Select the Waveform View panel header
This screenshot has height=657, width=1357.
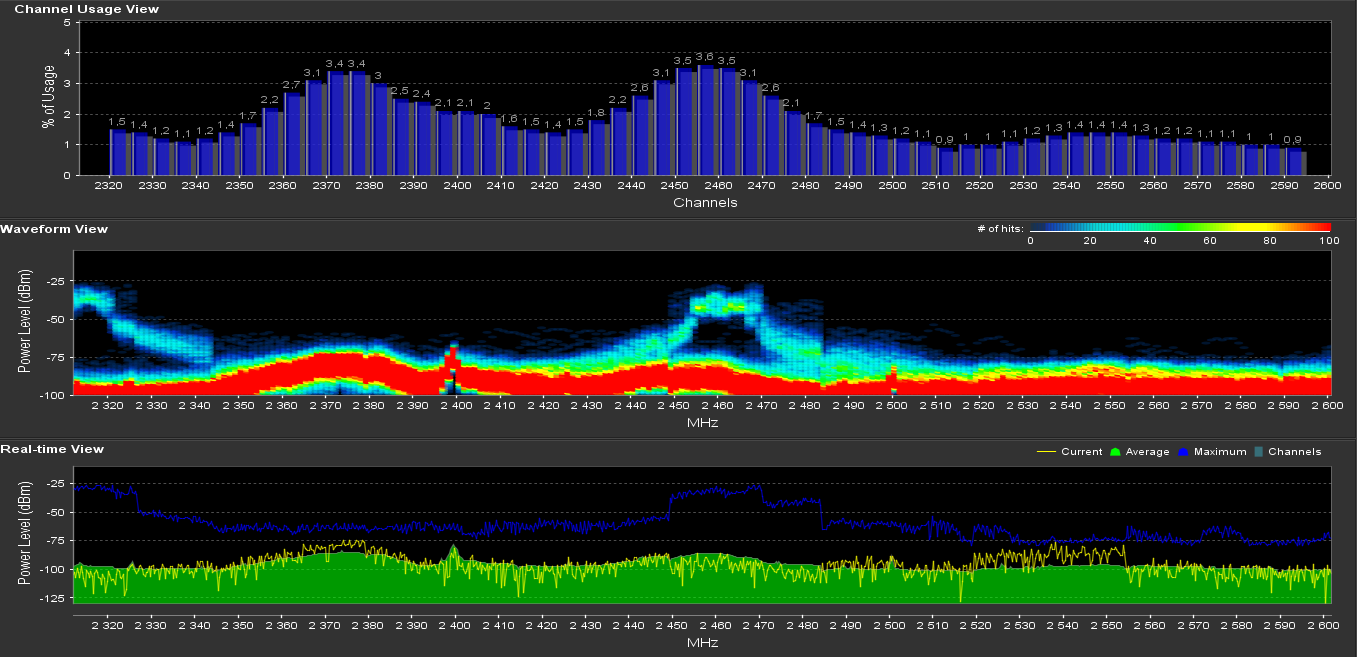(x=54, y=229)
